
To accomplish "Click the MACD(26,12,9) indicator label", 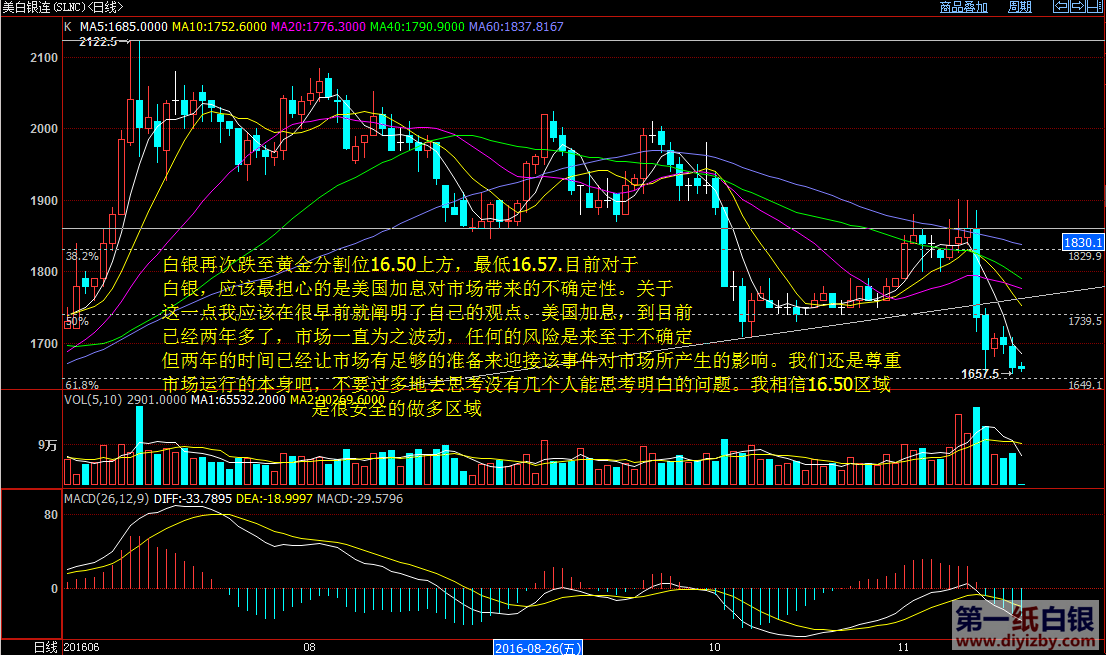I will (x=106, y=497).
